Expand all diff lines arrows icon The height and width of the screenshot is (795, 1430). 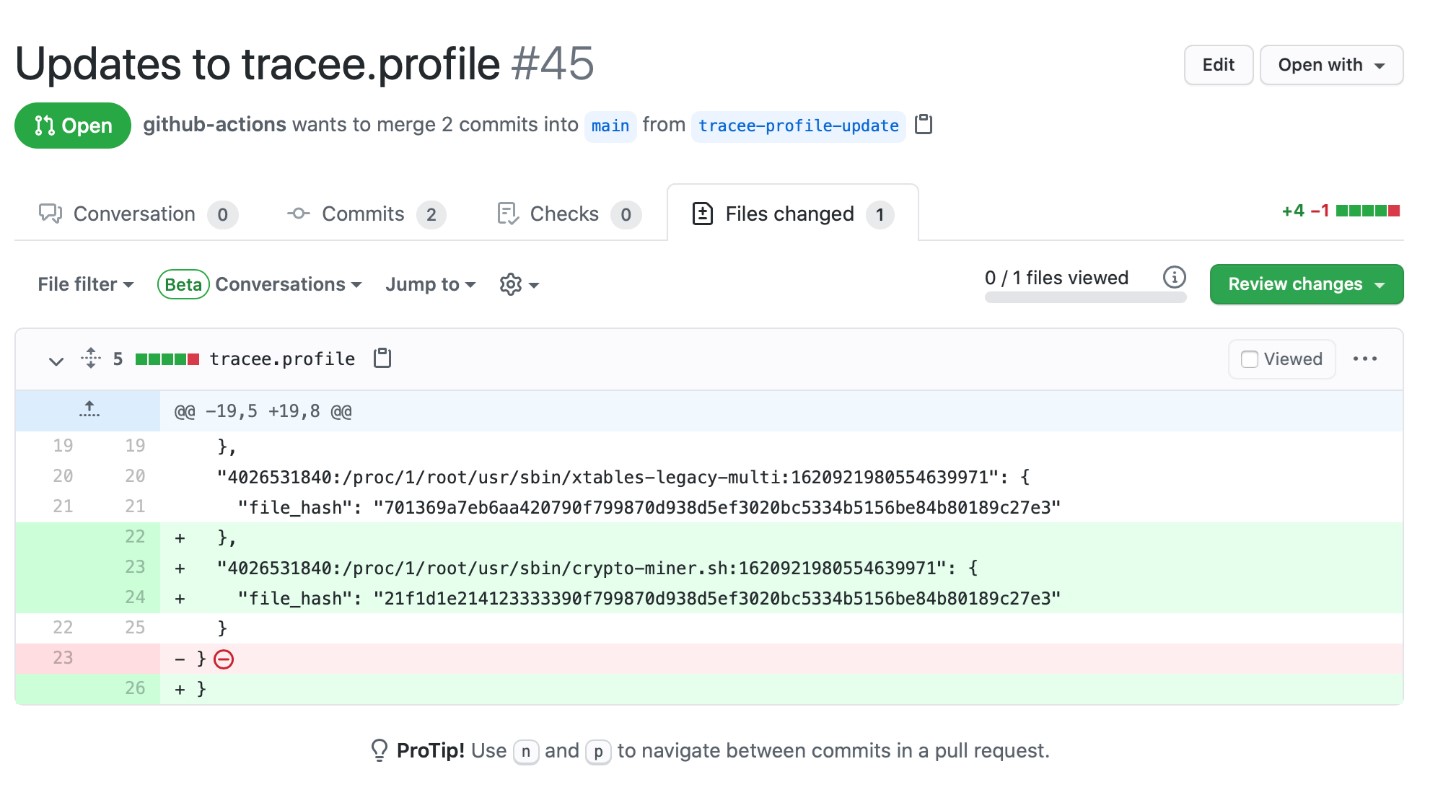[x=90, y=358]
